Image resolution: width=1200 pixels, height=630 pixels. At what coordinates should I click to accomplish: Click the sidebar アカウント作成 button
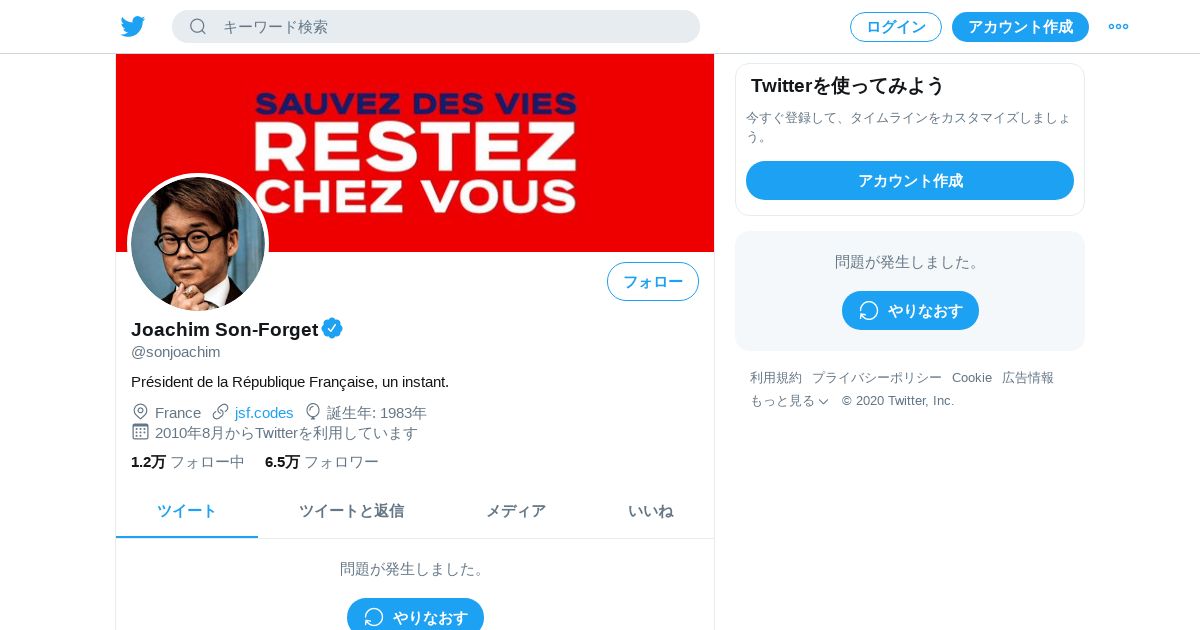tap(910, 180)
